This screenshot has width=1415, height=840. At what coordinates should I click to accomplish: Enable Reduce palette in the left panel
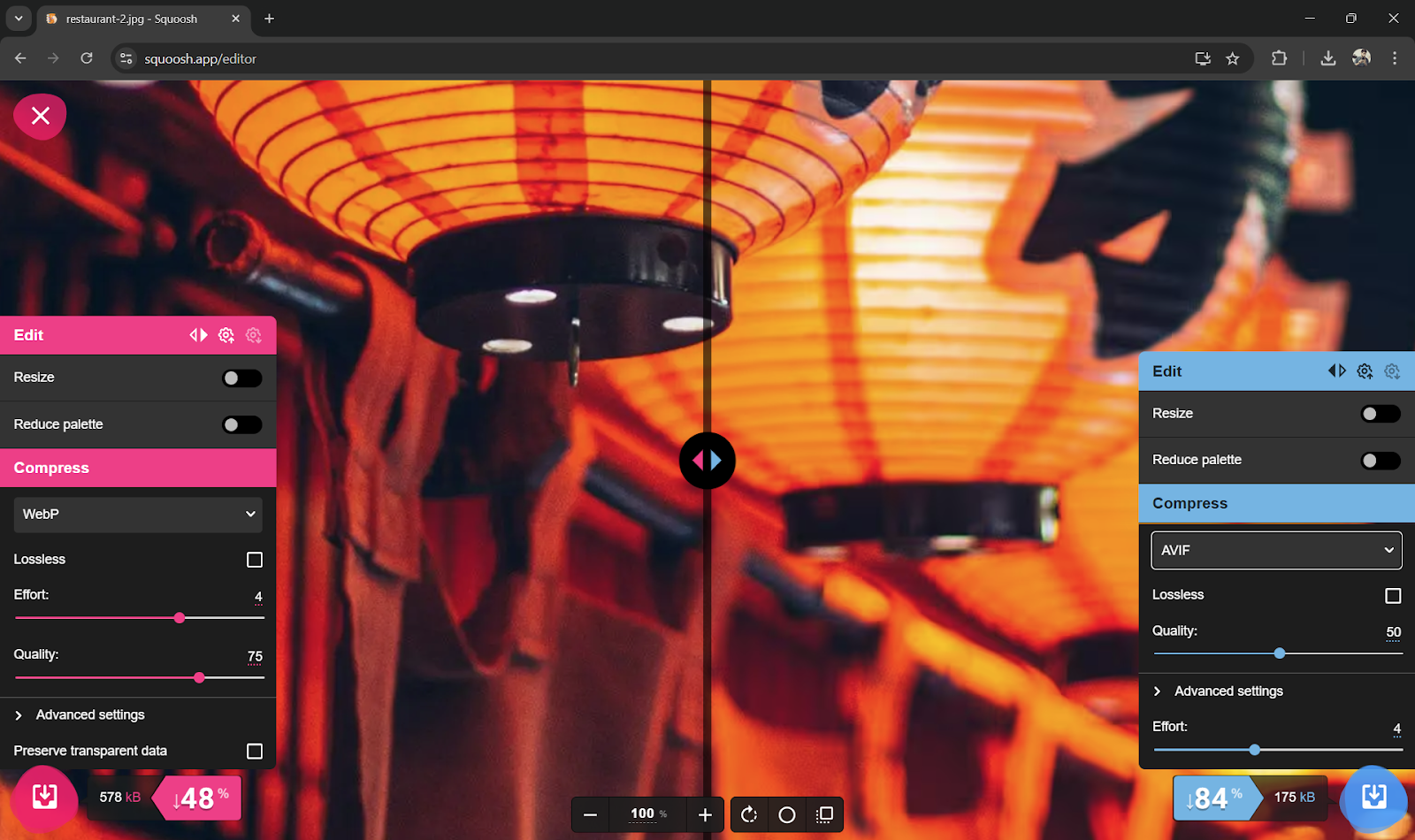coord(241,425)
